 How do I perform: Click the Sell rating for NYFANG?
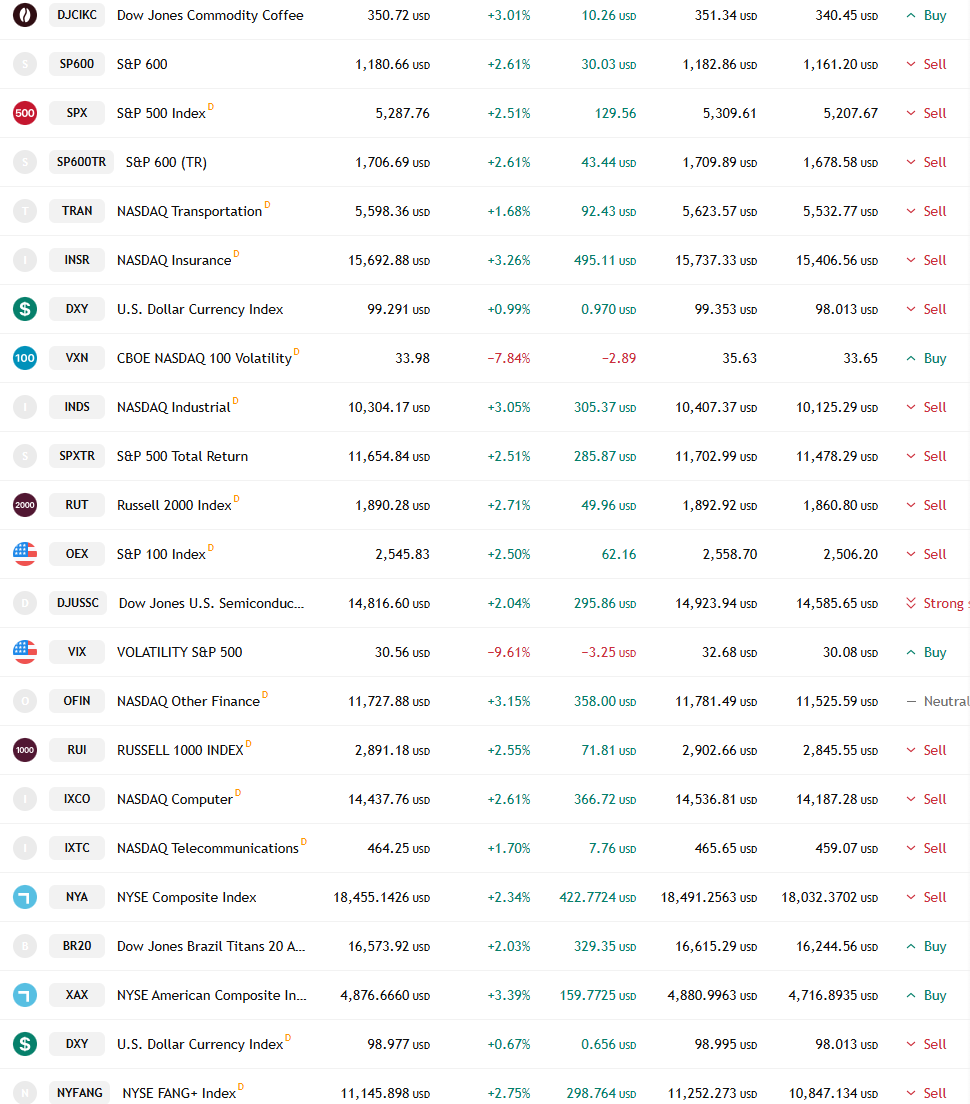point(926,1093)
